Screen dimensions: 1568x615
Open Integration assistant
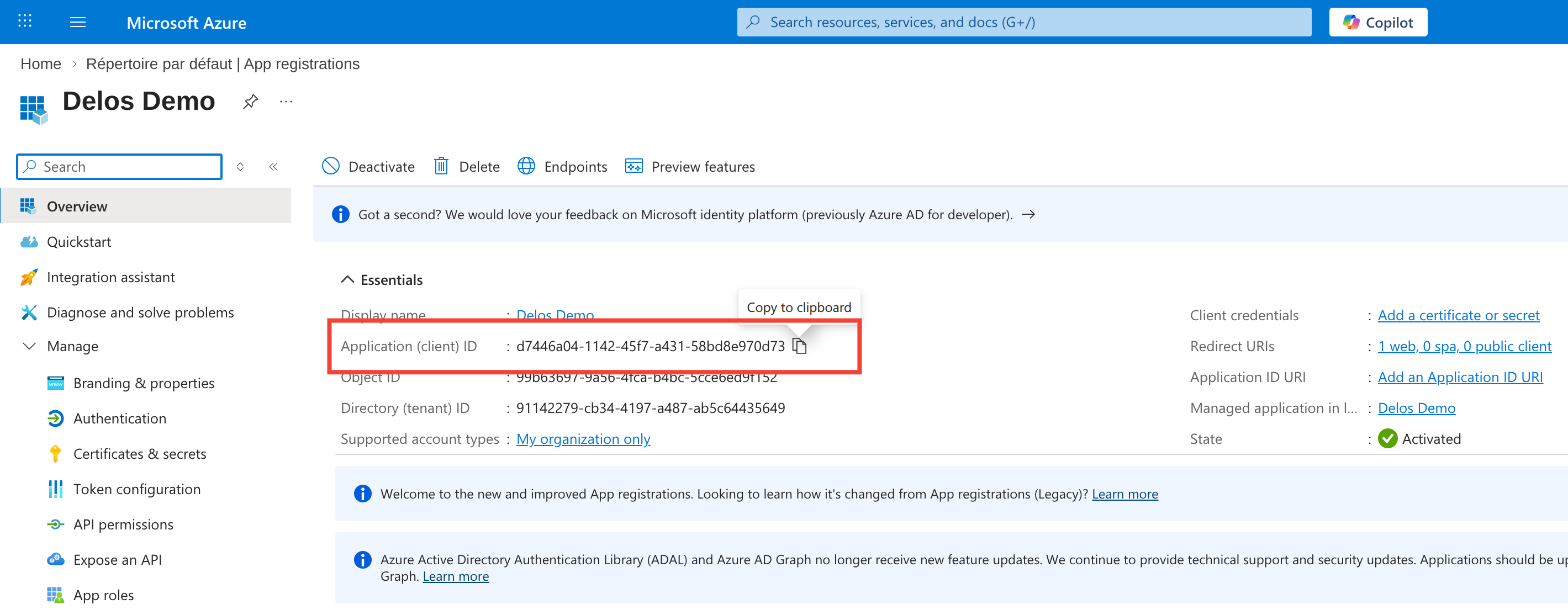click(x=97, y=277)
